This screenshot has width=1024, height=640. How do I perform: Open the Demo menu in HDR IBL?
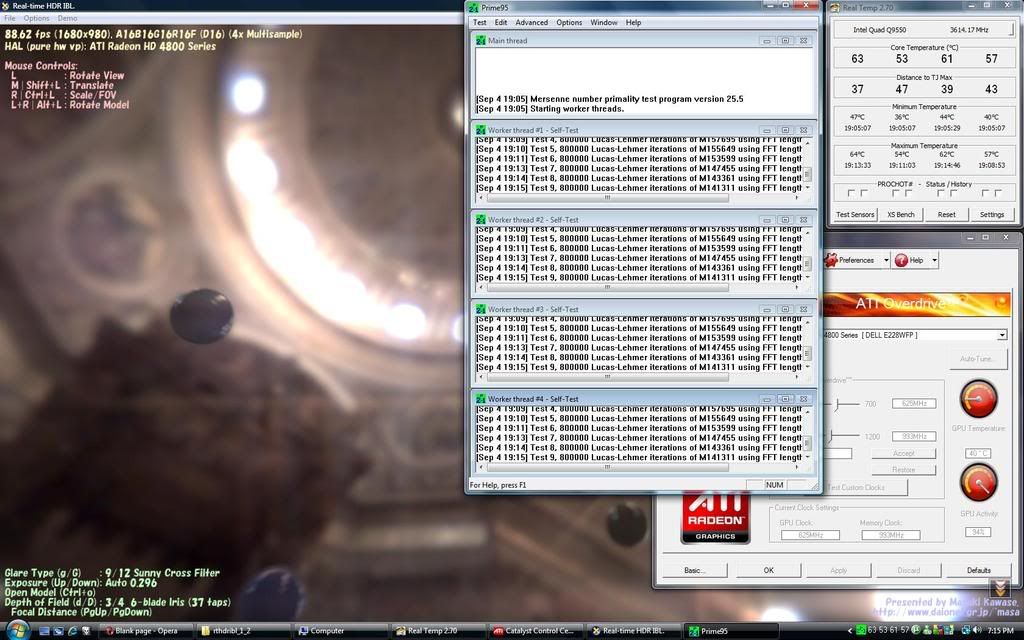pos(67,18)
